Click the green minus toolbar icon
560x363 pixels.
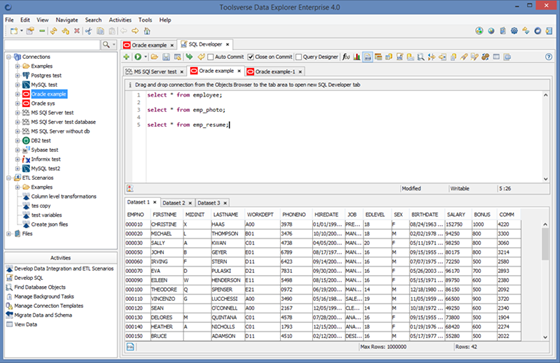42,31
